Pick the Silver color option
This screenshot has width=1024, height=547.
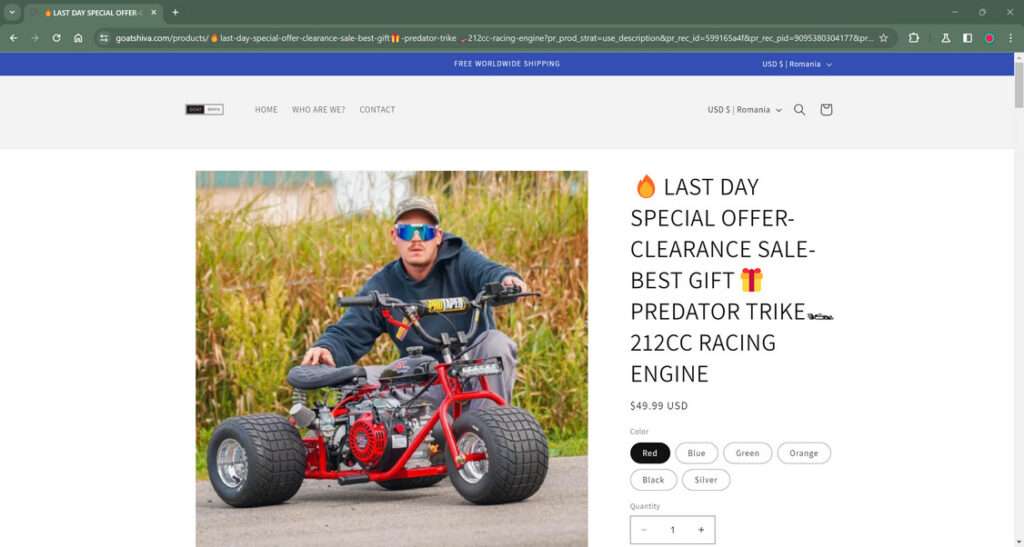(x=706, y=480)
